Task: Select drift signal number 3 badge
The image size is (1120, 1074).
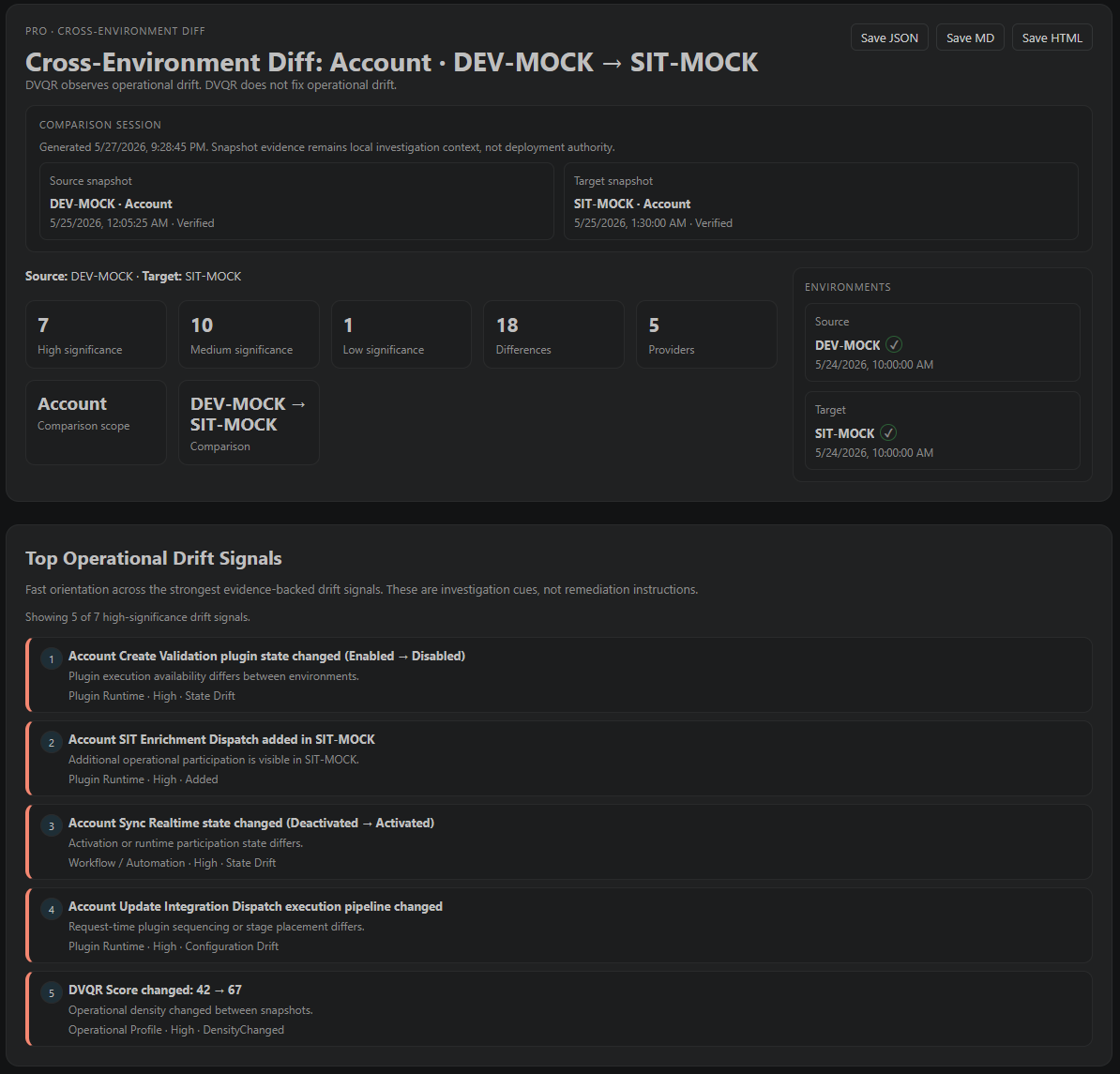Action: (x=52, y=825)
